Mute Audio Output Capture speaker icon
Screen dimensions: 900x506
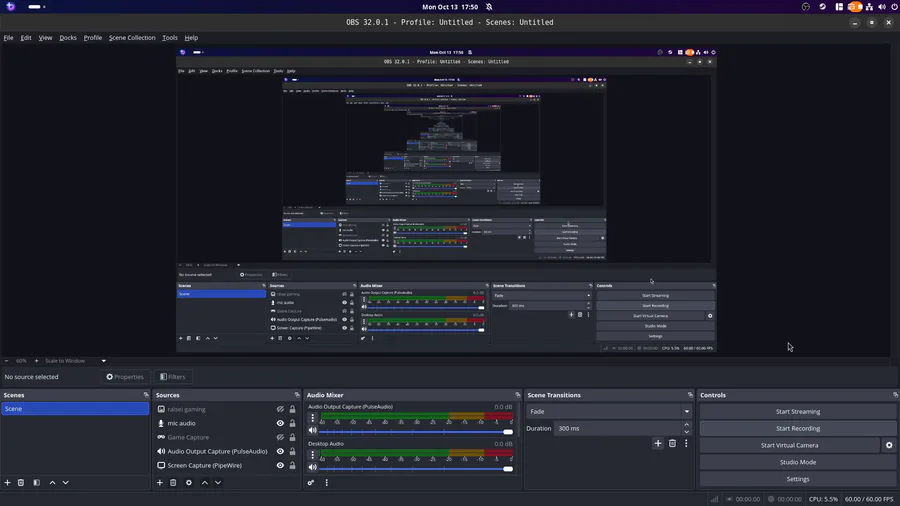313,431
